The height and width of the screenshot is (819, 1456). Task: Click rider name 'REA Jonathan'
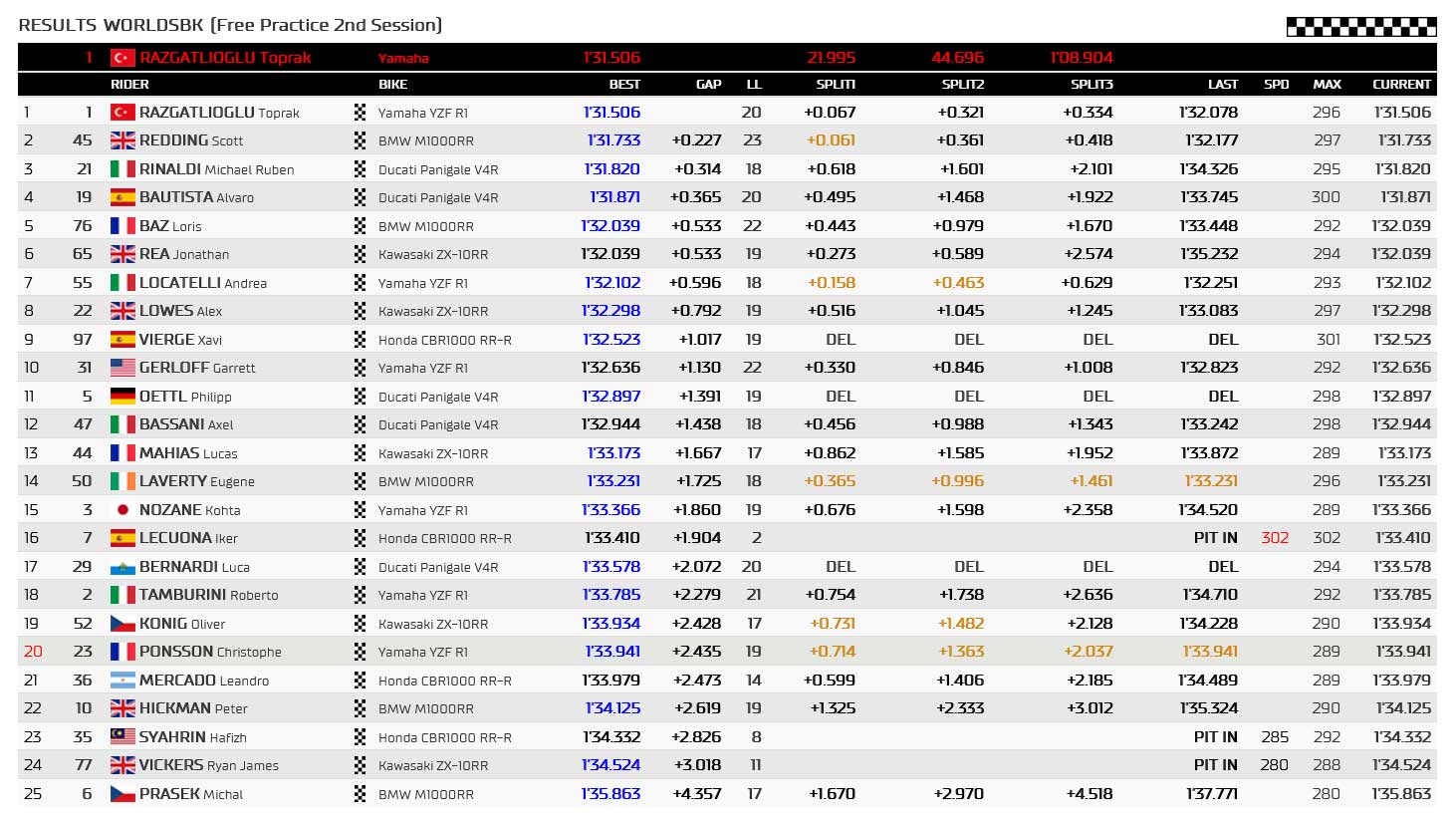[x=184, y=254]
